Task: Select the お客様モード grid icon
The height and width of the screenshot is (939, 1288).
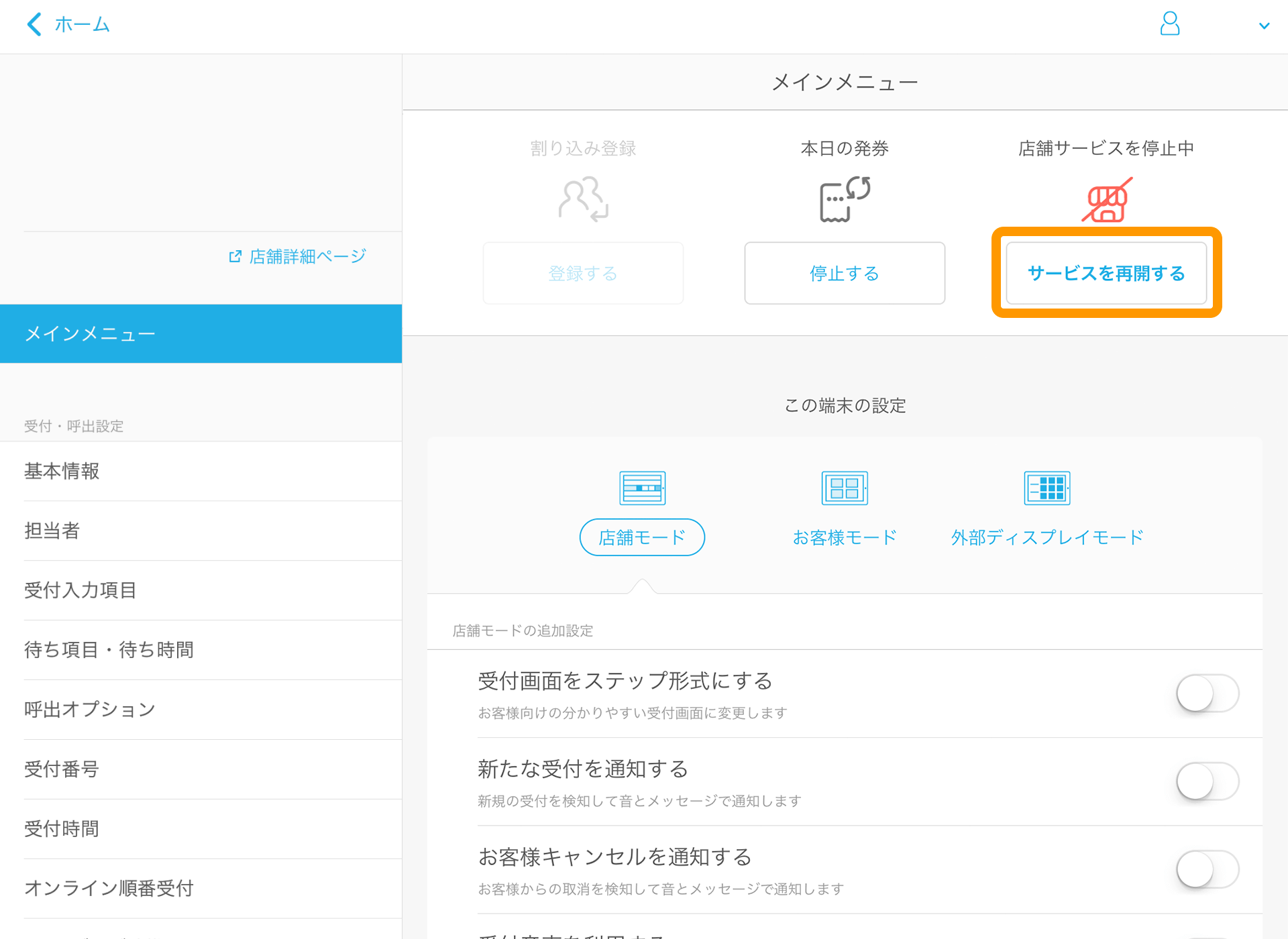Action: pos(844,488)
